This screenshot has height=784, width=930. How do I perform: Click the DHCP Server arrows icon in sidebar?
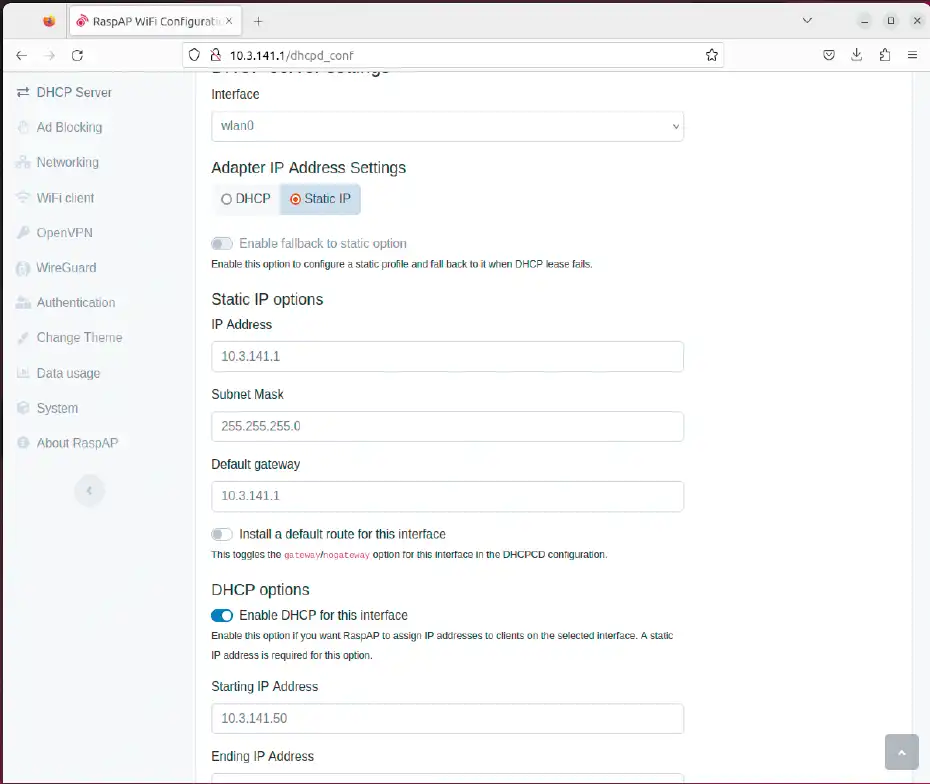pyautogui.click(x=23, y=93)
